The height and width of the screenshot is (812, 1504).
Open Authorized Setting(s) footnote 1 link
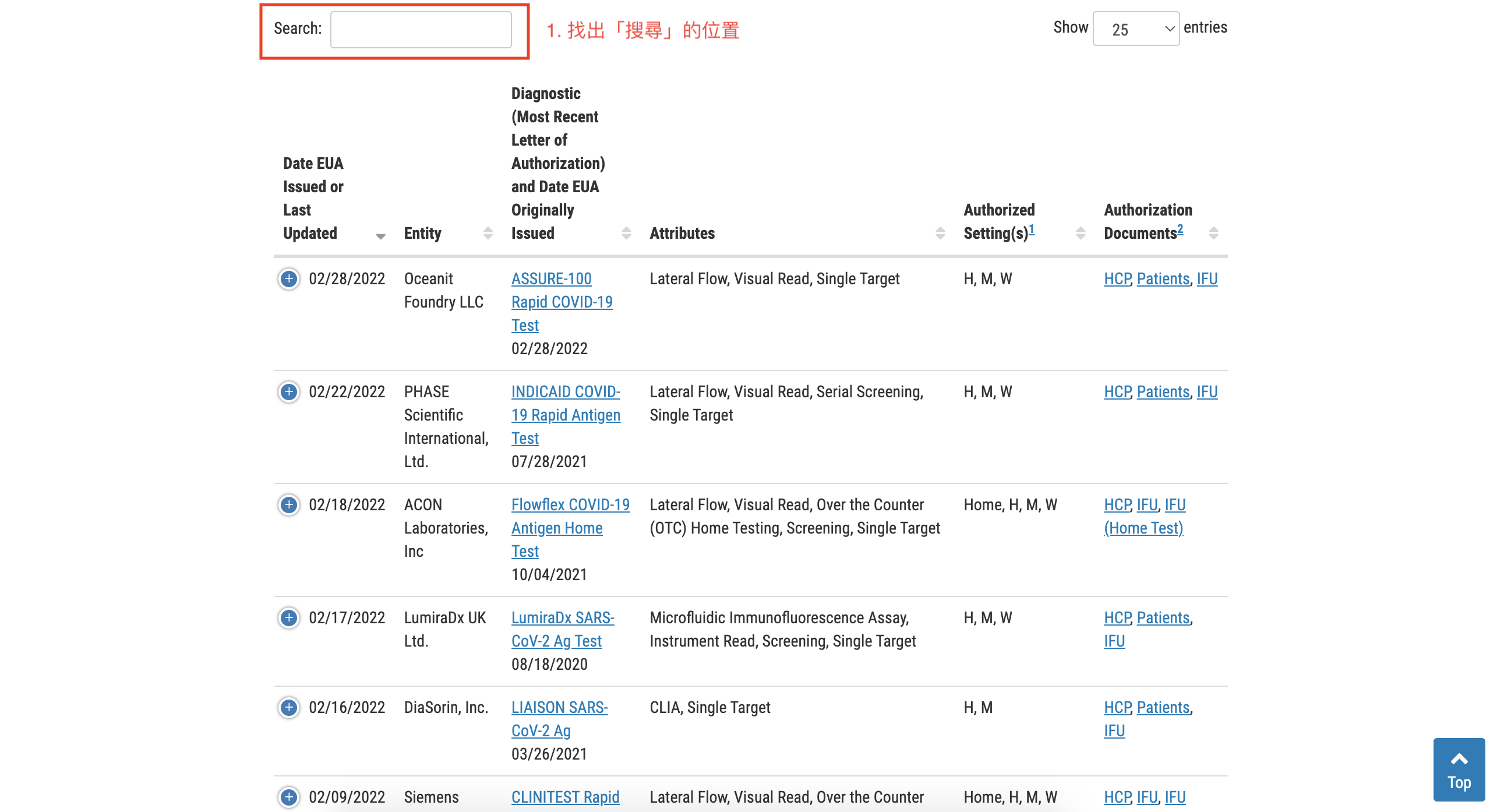tap(1031, 230)
